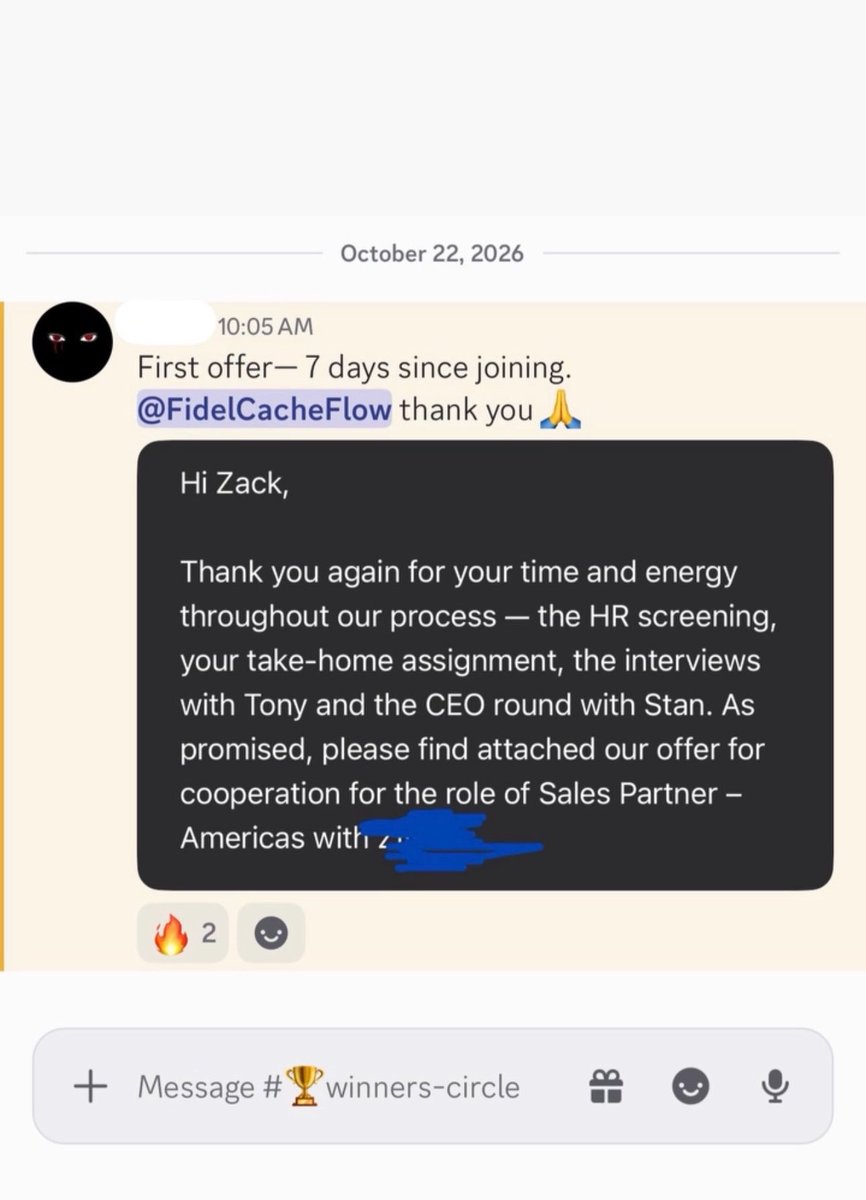The height and width of the screenshot is (1200, 866).
Task: Select the October 22, 2026 date divider
Action: pyautogui.click(x=432, y=253)
